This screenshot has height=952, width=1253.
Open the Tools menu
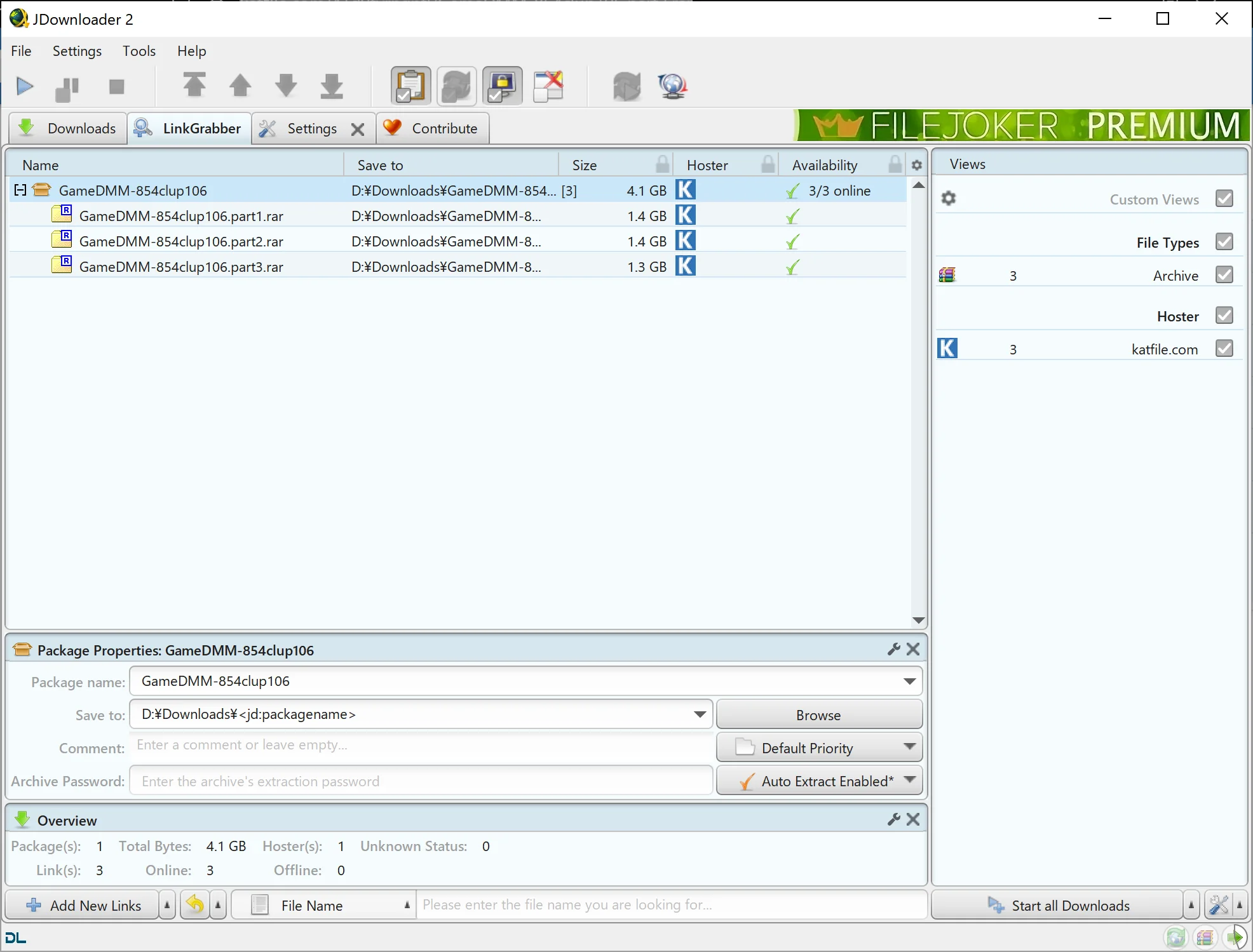[139, 51]
